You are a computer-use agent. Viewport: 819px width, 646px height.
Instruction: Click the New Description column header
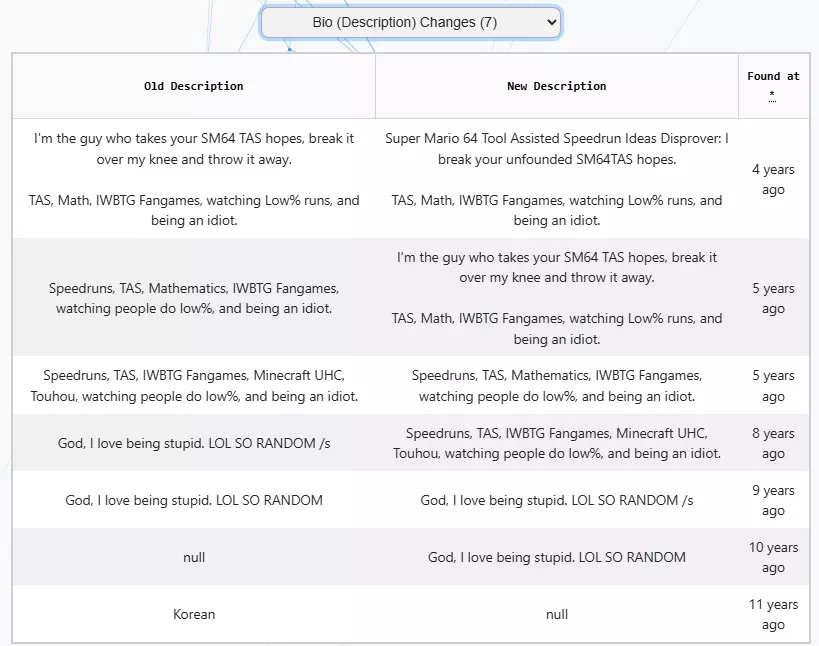coord(557,86)
